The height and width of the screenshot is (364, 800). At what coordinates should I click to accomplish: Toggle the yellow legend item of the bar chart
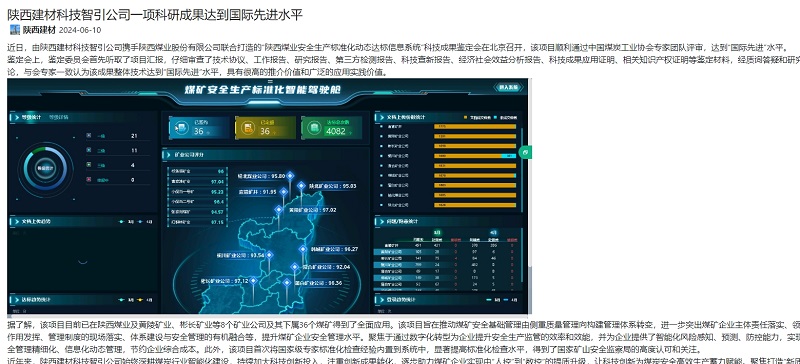[x=477, y=117]
